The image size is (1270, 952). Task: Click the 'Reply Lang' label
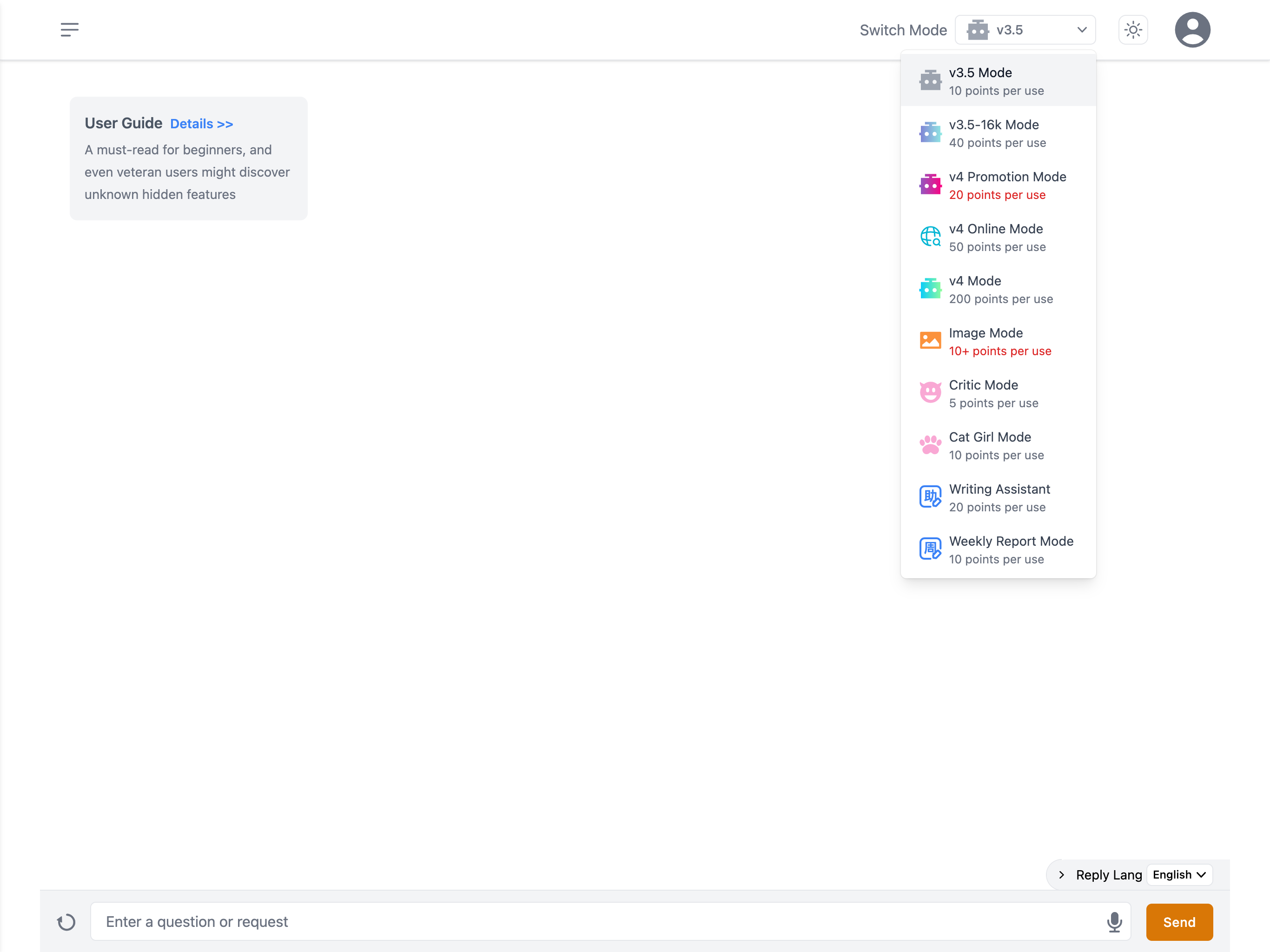pos(1108,874)
